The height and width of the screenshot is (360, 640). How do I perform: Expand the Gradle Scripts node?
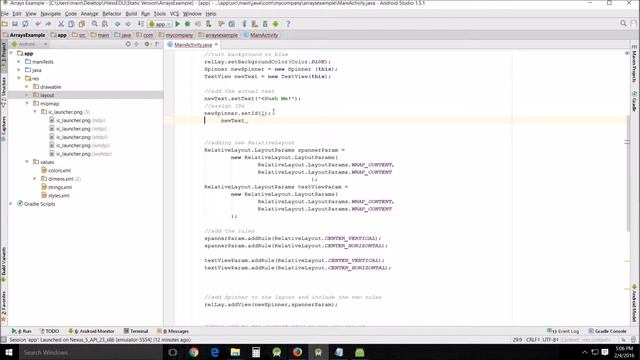click(x=11, y=204)
